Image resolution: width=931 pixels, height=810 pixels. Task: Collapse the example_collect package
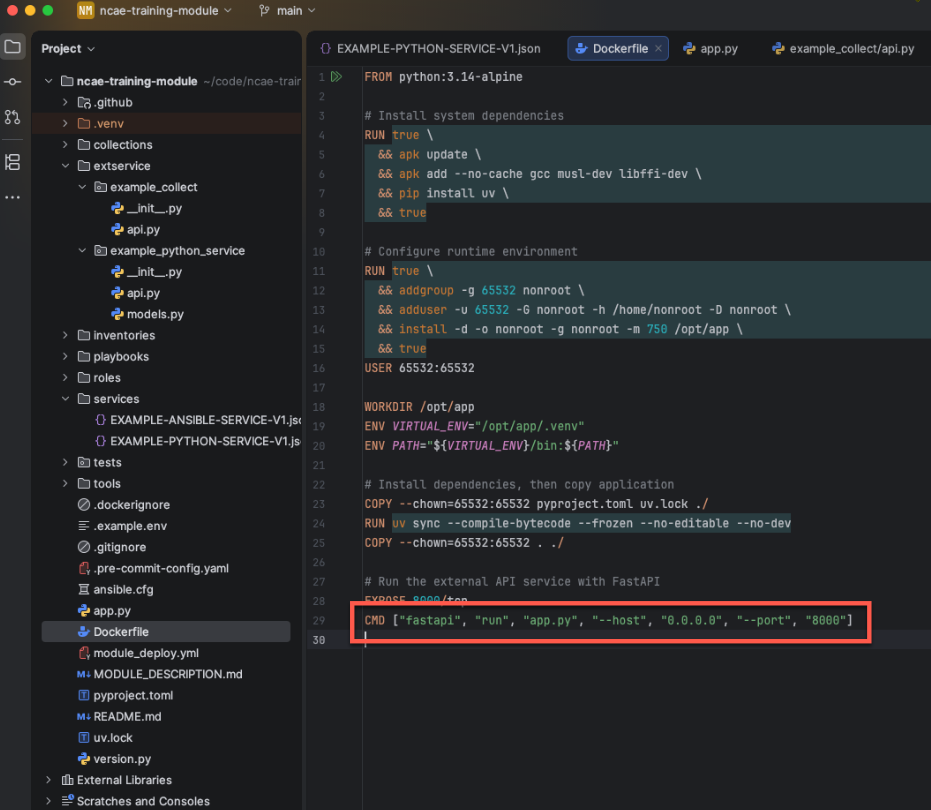point(82,187)
